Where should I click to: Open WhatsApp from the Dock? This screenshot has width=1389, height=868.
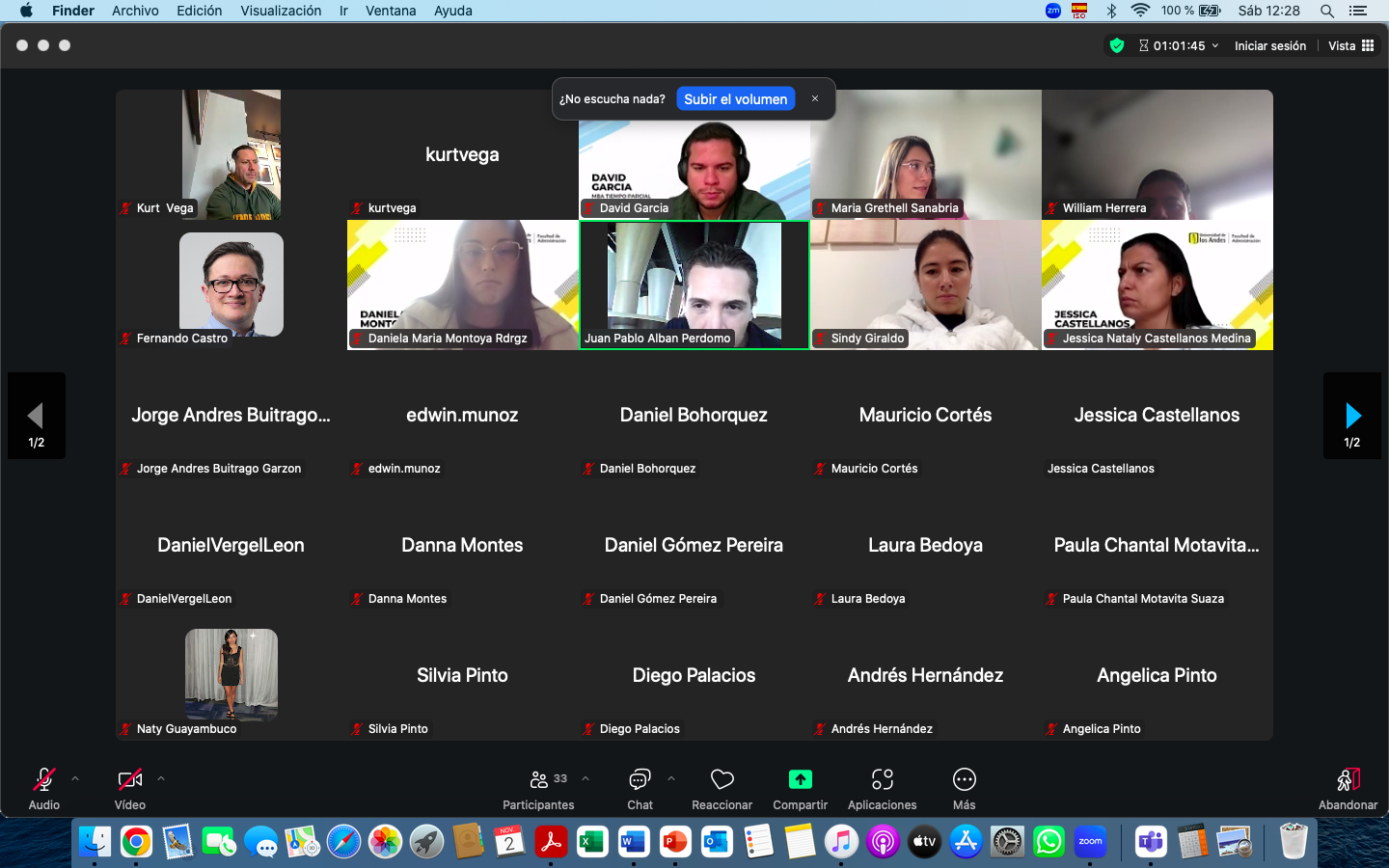pos(1049,842)
